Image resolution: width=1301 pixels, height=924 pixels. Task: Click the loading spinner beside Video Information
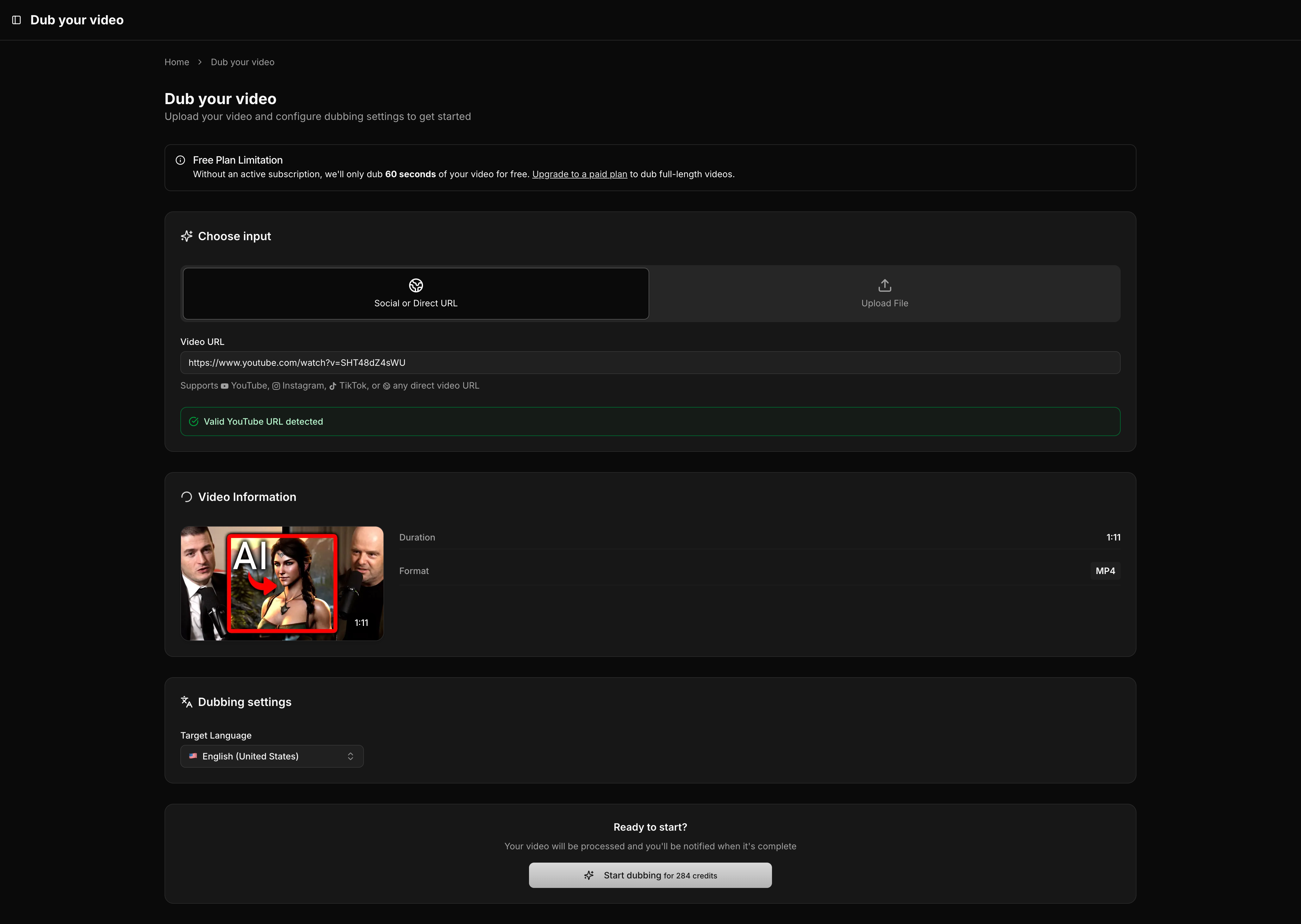186,496
